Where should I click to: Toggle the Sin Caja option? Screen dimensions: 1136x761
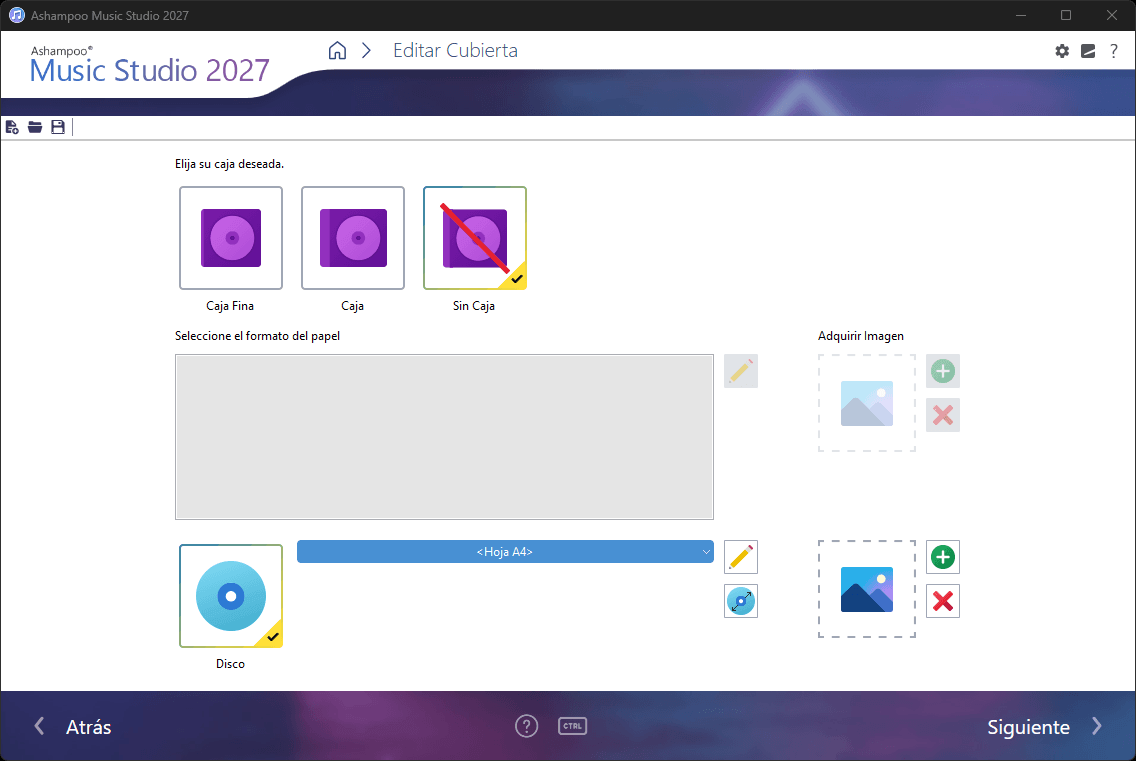point(475,238)
